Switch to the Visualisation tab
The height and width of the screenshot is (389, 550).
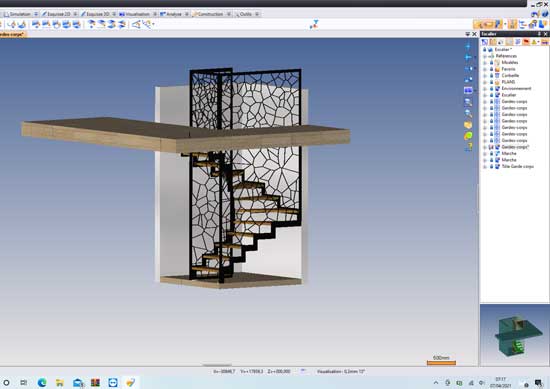pos(135,14)
